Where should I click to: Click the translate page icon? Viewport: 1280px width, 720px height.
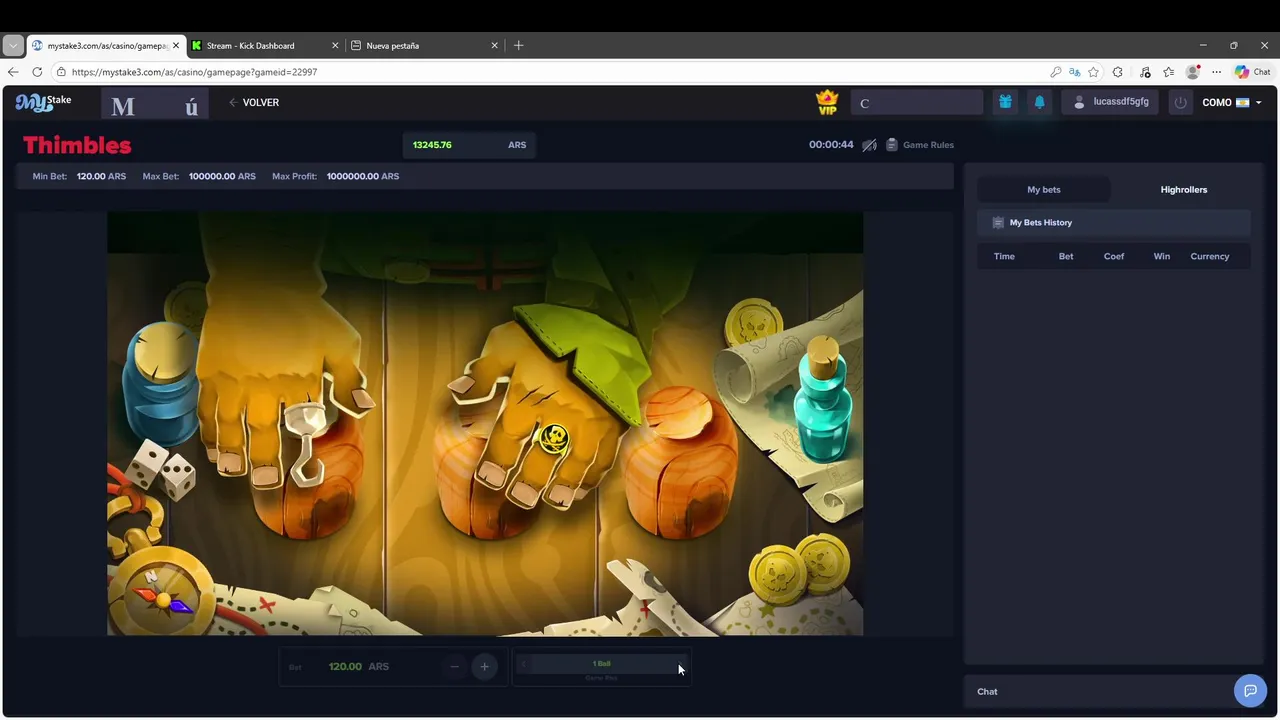(x=1075, y=72)
